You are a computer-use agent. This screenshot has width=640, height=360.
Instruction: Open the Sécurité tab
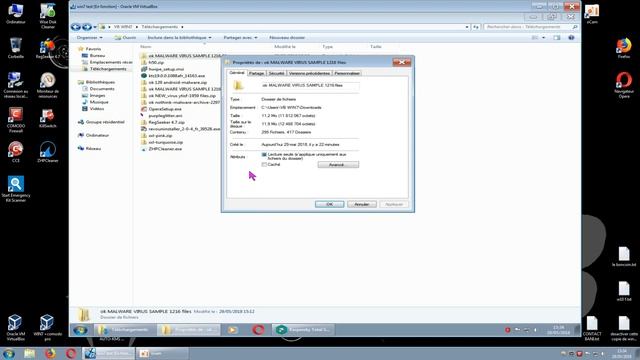coord(276,73)
